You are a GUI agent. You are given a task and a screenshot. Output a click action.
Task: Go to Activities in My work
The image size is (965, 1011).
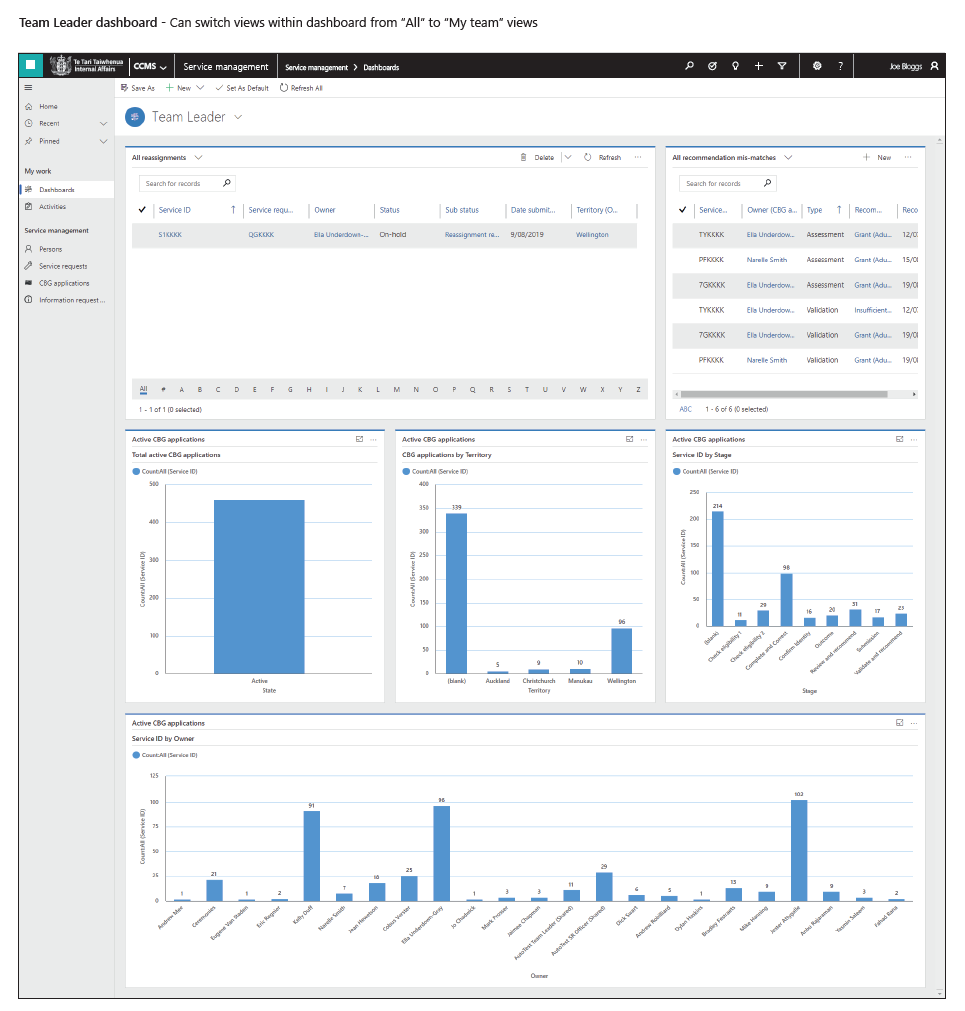pos(52,206)
